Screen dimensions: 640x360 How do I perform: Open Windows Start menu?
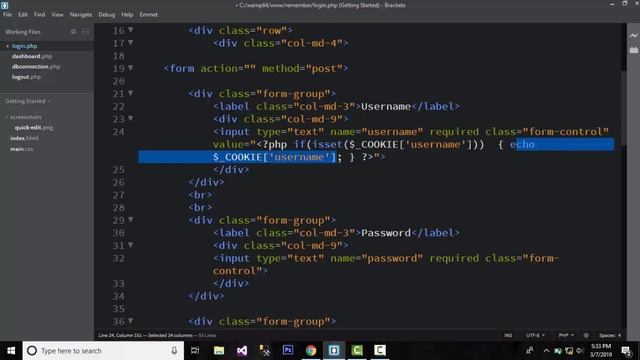11,351
